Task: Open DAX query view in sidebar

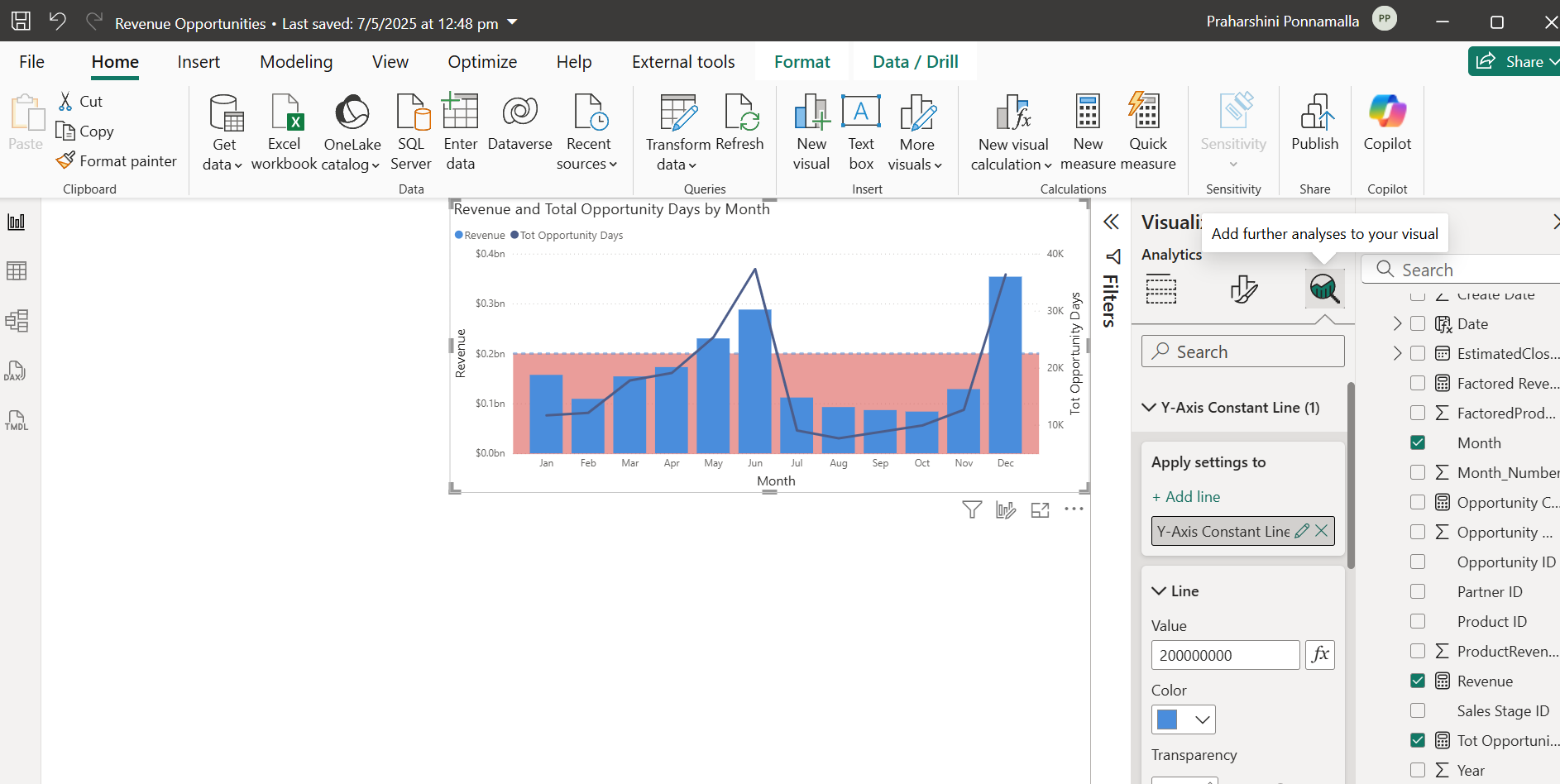Action: [x=17, y=370]
